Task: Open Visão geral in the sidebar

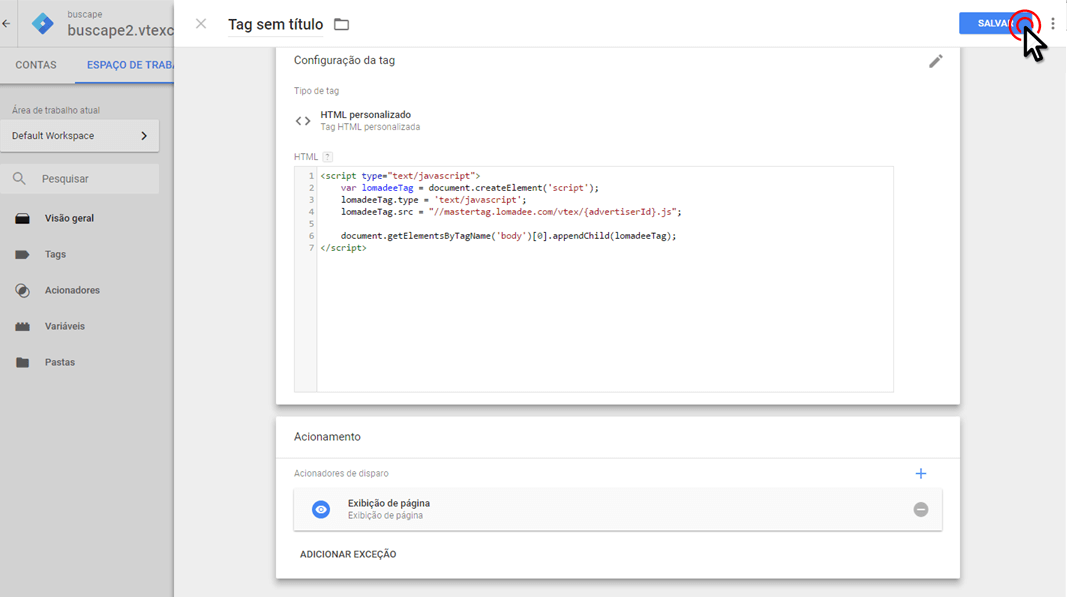Action: click(69, 219)
